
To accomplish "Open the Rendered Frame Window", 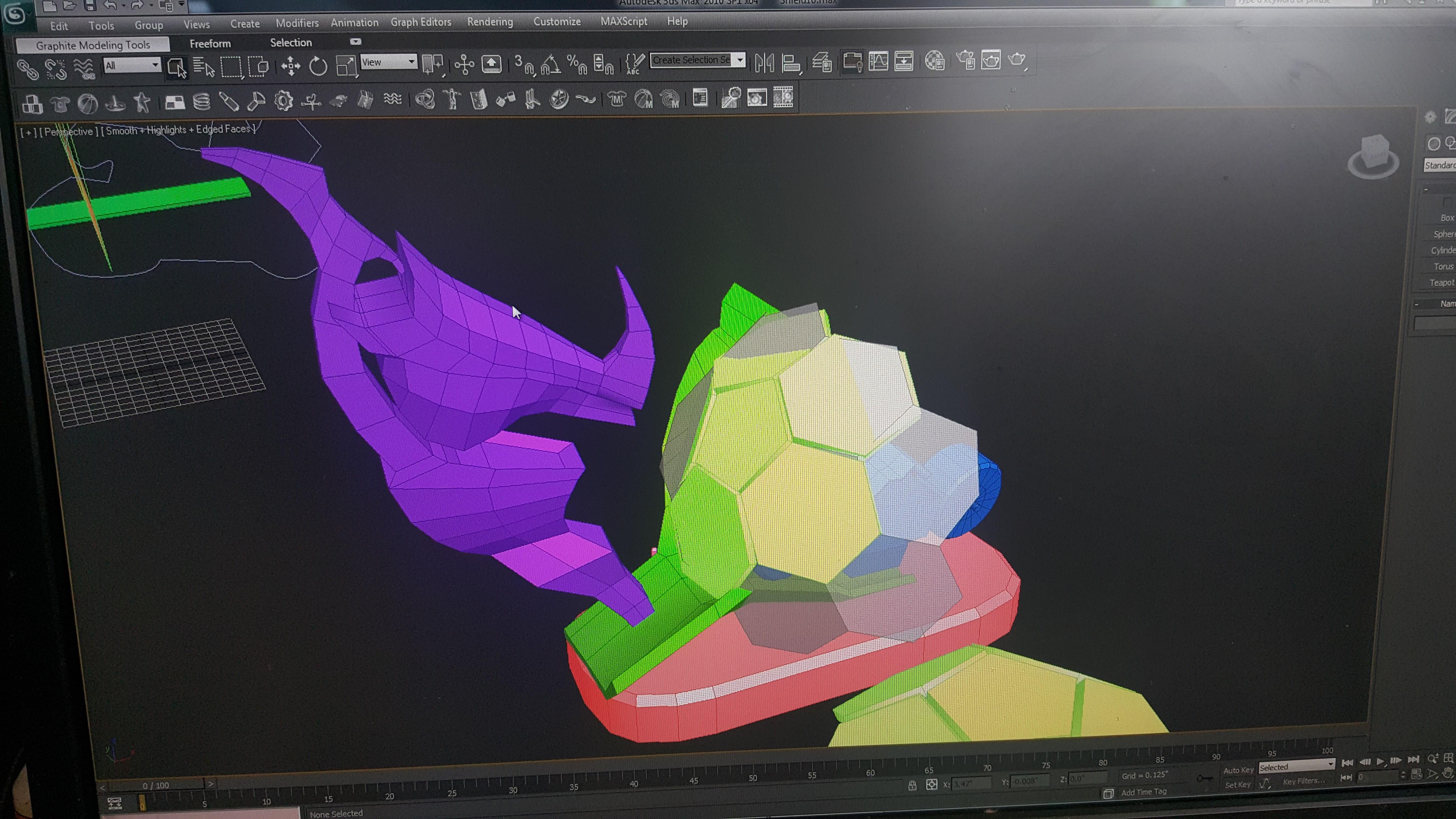I will point(991,59).
